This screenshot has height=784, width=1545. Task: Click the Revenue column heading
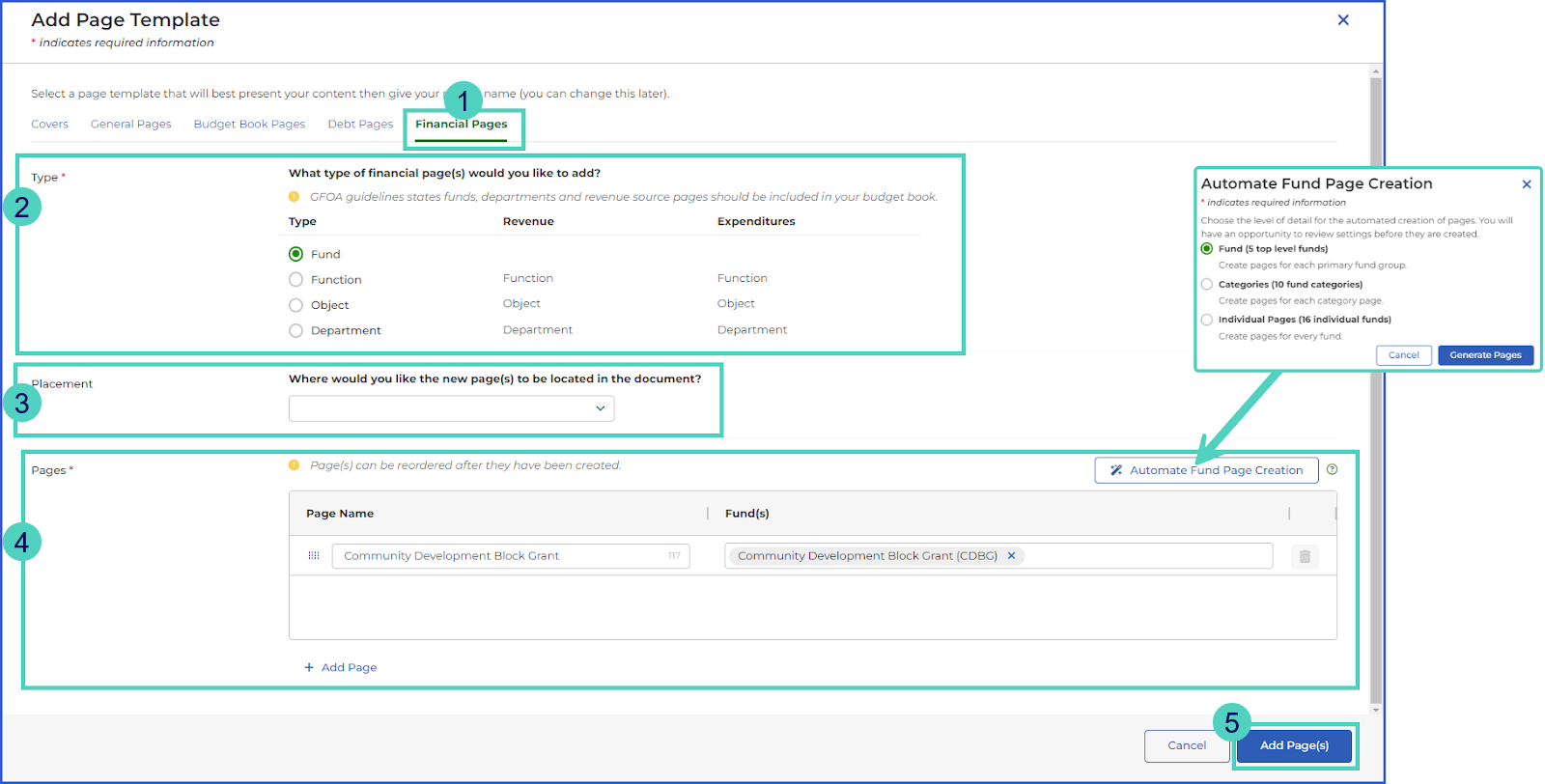click(x=528, y=221)
